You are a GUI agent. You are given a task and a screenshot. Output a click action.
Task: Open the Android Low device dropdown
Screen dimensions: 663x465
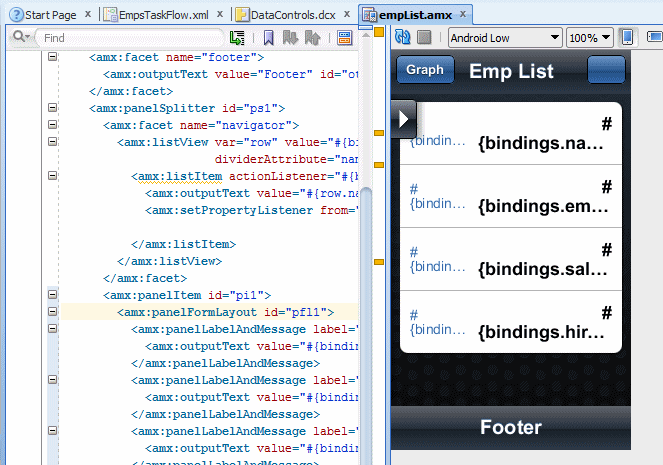(505, 38)
